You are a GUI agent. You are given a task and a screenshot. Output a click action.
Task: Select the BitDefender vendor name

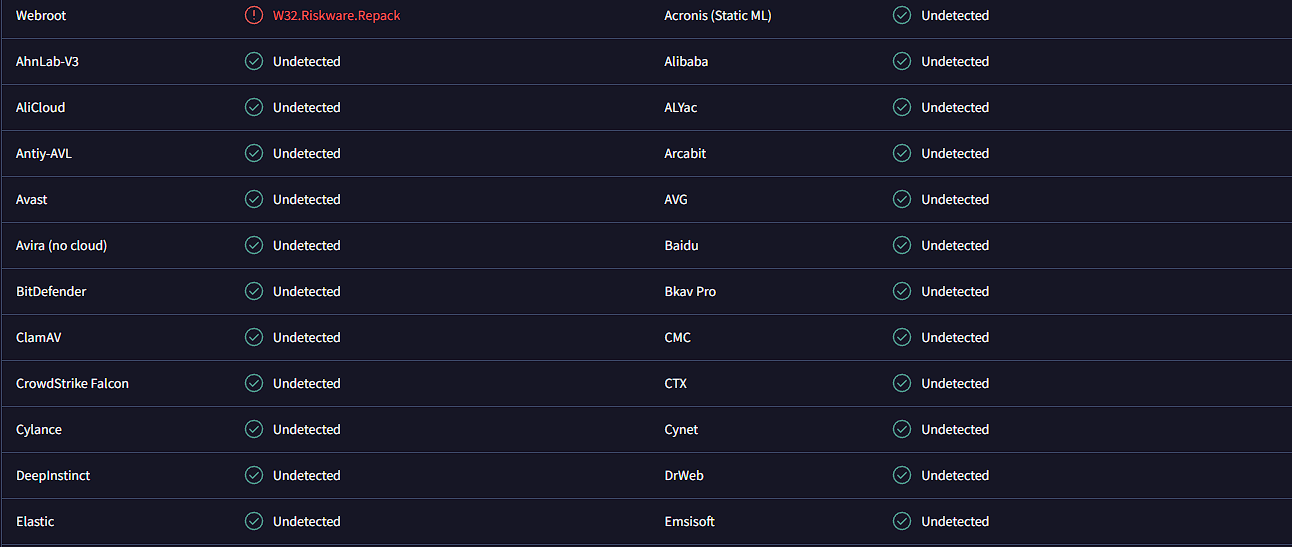[51, 292]
